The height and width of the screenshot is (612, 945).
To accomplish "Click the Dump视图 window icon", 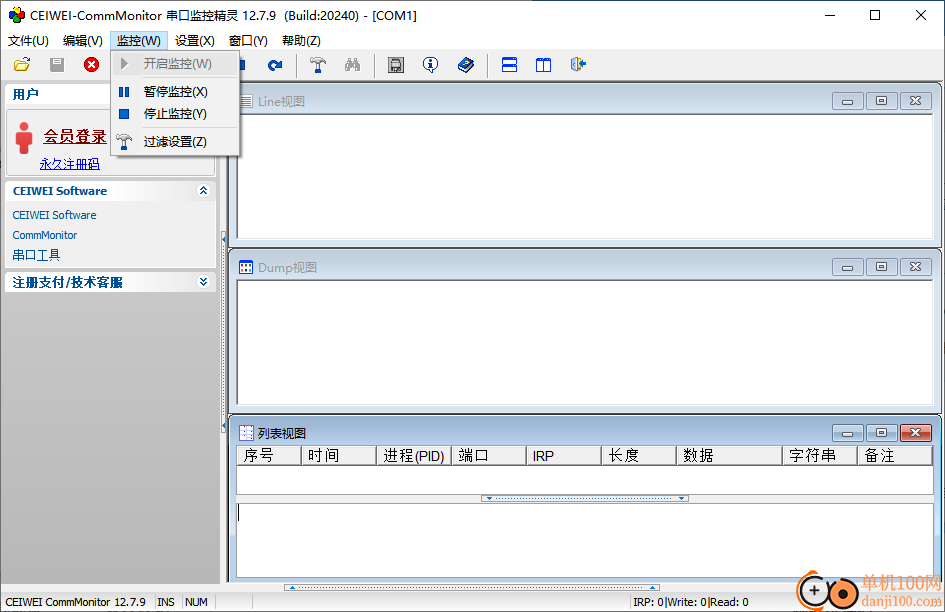I will coord(246,267).
